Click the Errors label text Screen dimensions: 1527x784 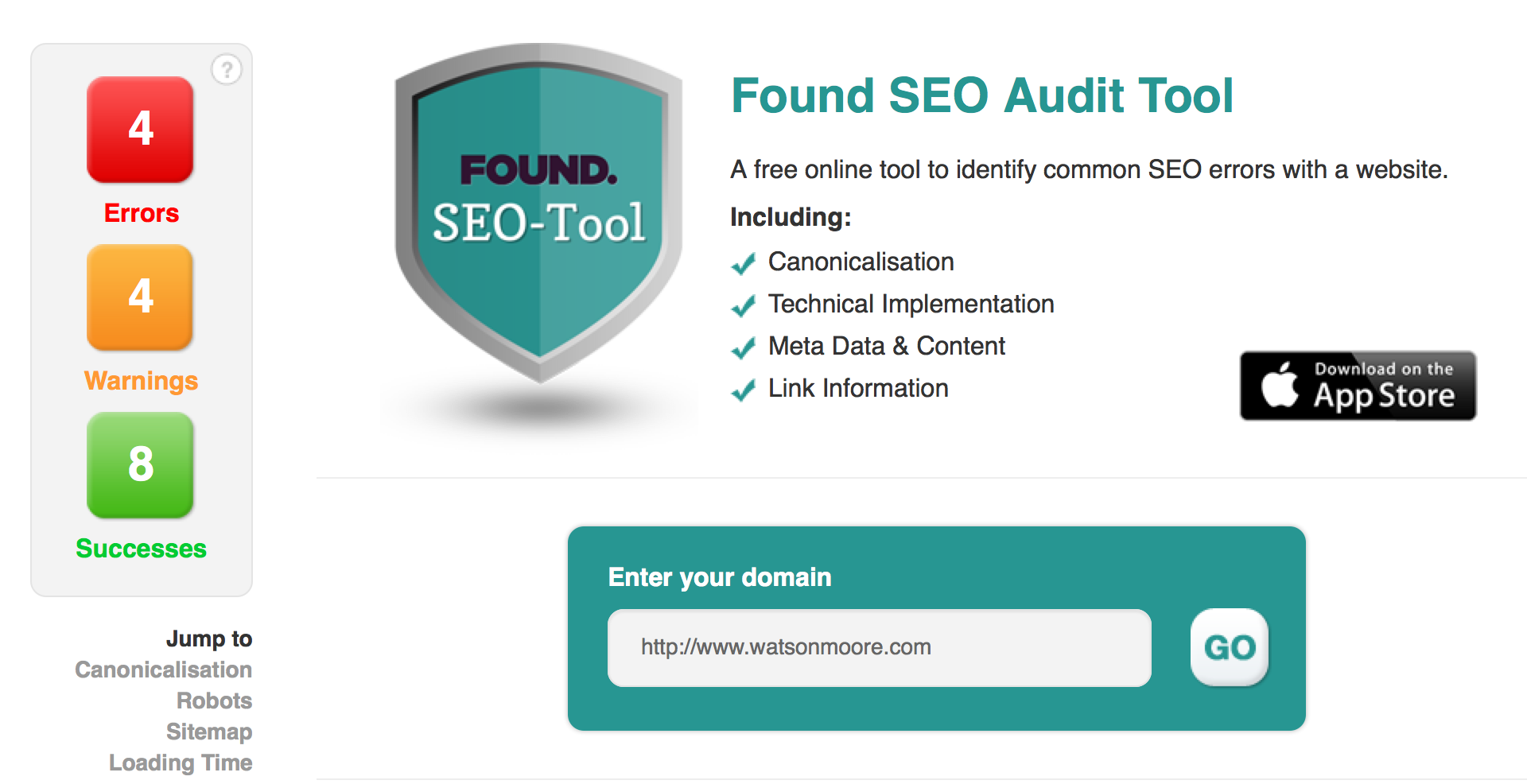pyautogui.click(x=142, y=213)
